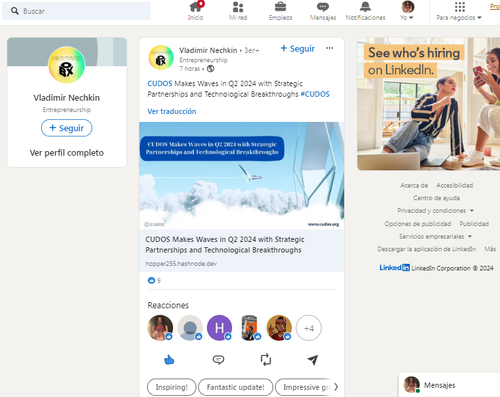Image resolution: width=500 pixels, height=397 pixels.
Task: Click the repost arrows icon
Action: (266, 360)
